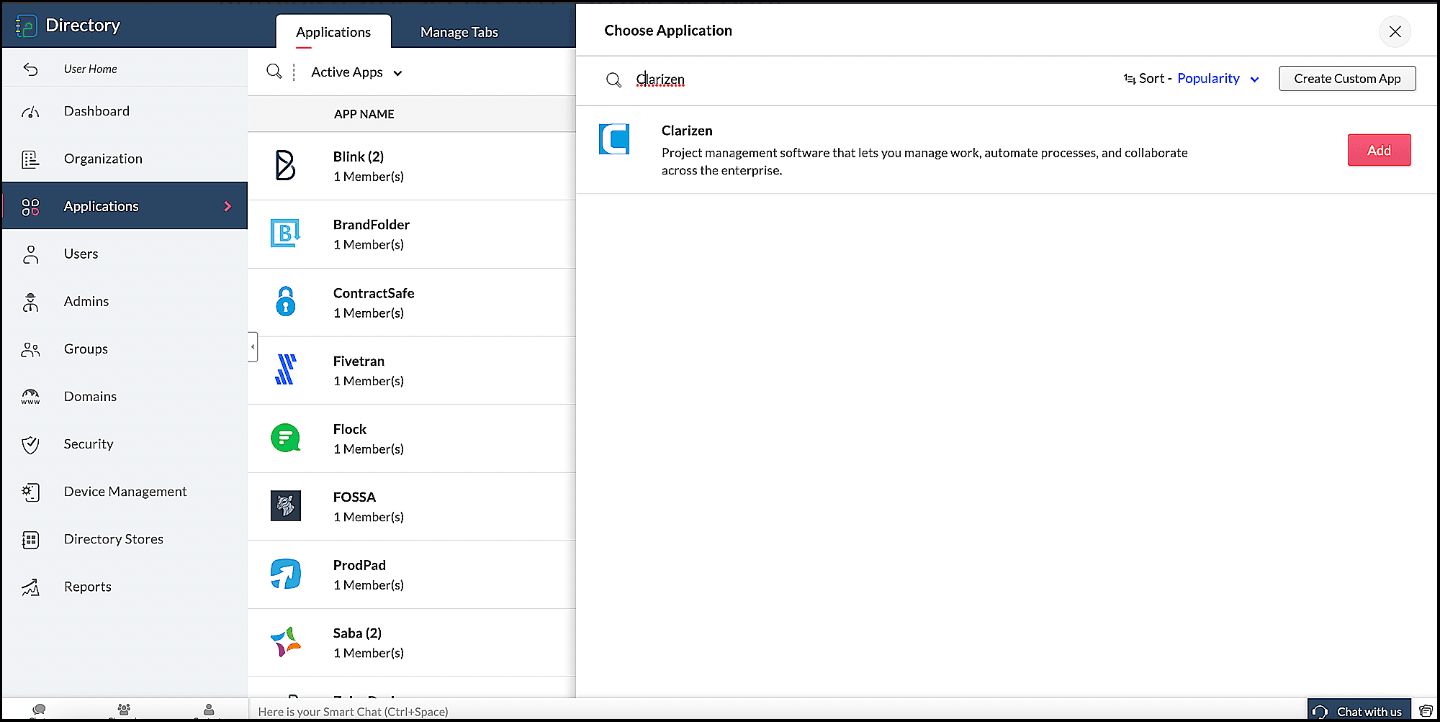Open Reports in the sidebar

(x=124, y=587)
